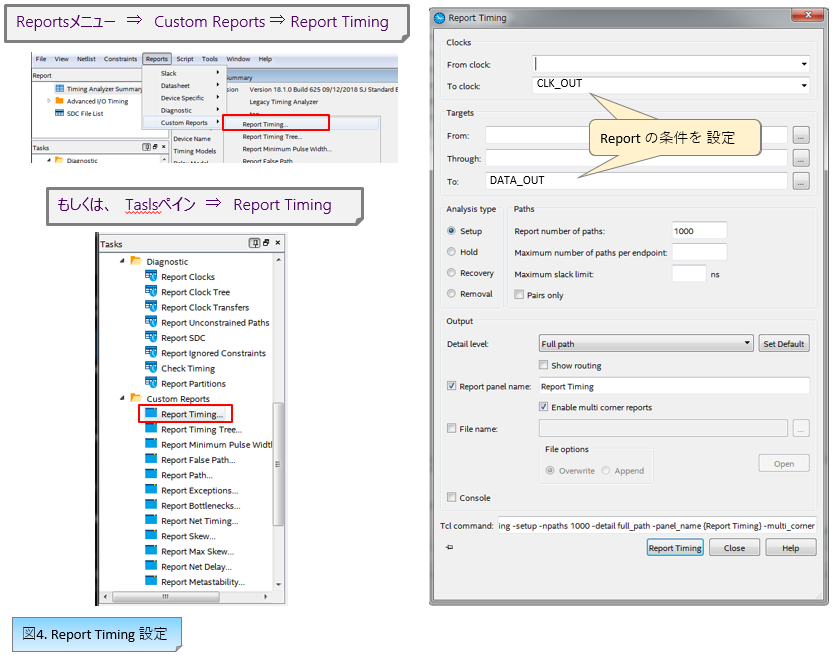The width and height of the screenshot is (839, 658).
Task: Enable the Show routing checkbox
Action: pyautogui.click(x=544, y=366)
